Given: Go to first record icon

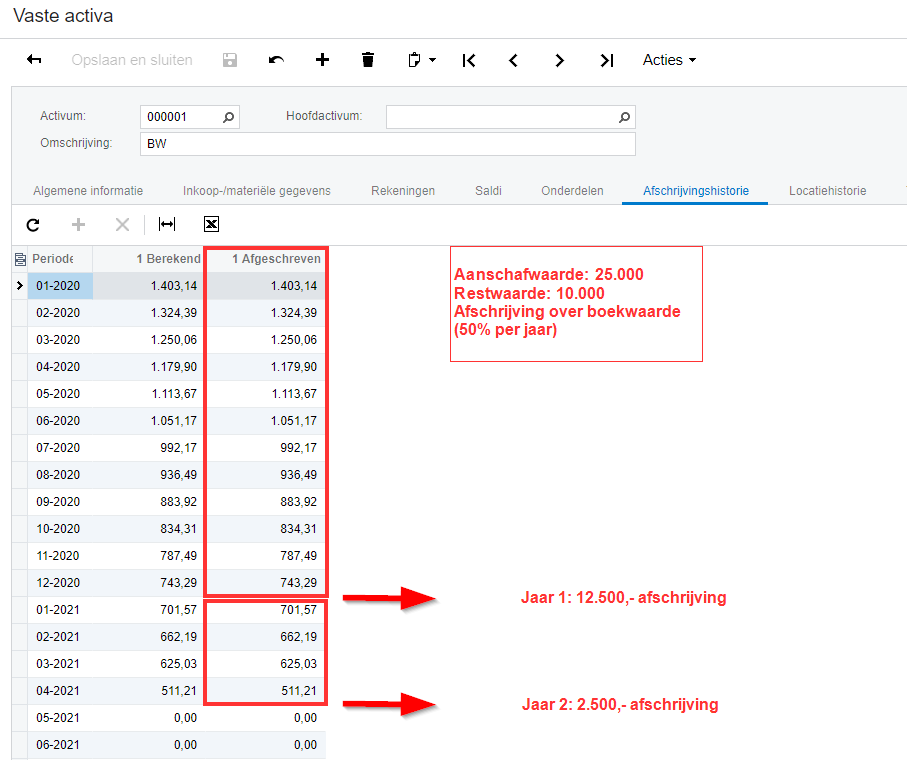Looking at the screenshot, I should [x=468, y=60].
